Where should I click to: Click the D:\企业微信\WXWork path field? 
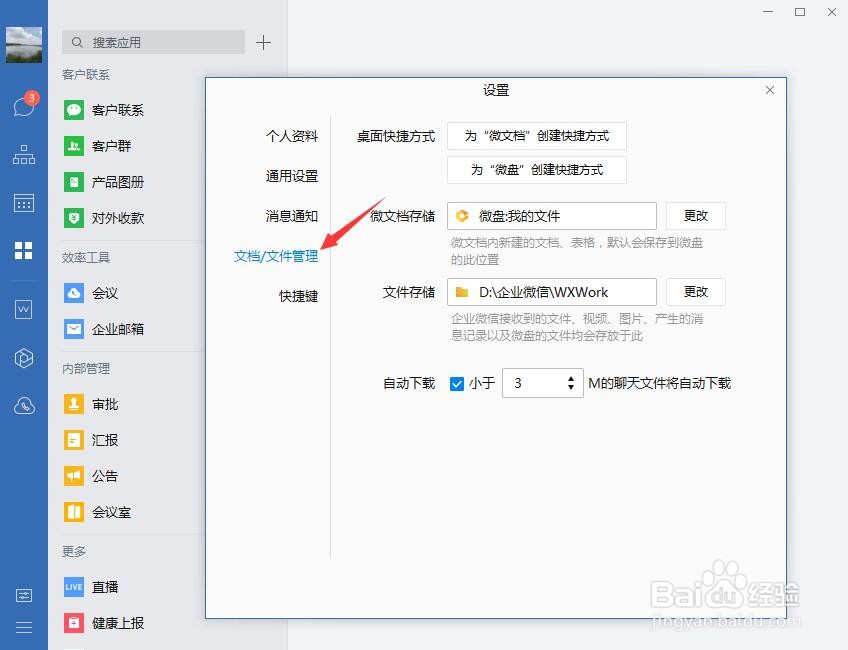click(552, 292)
